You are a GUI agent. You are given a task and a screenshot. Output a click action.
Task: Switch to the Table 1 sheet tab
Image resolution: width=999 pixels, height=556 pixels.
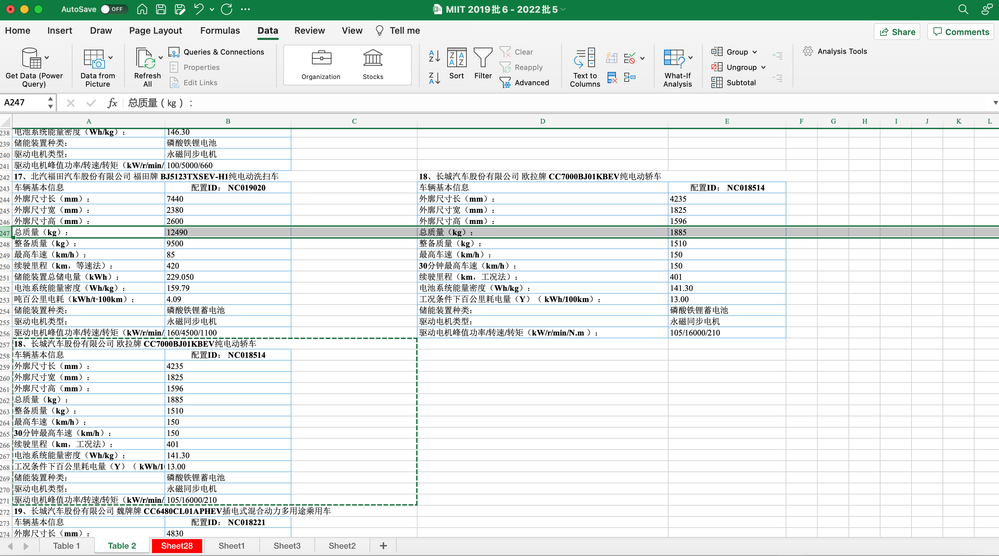[x=66, y=546]
